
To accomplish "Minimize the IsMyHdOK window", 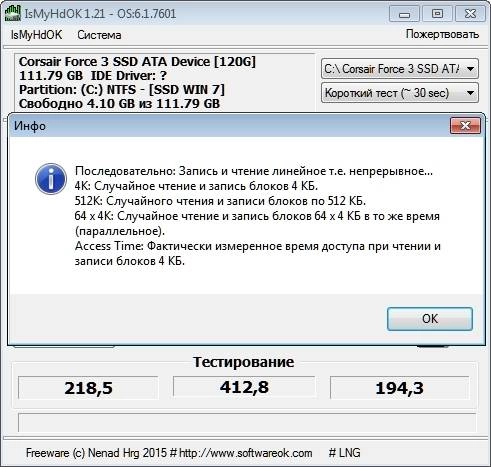I will point(404,14).
